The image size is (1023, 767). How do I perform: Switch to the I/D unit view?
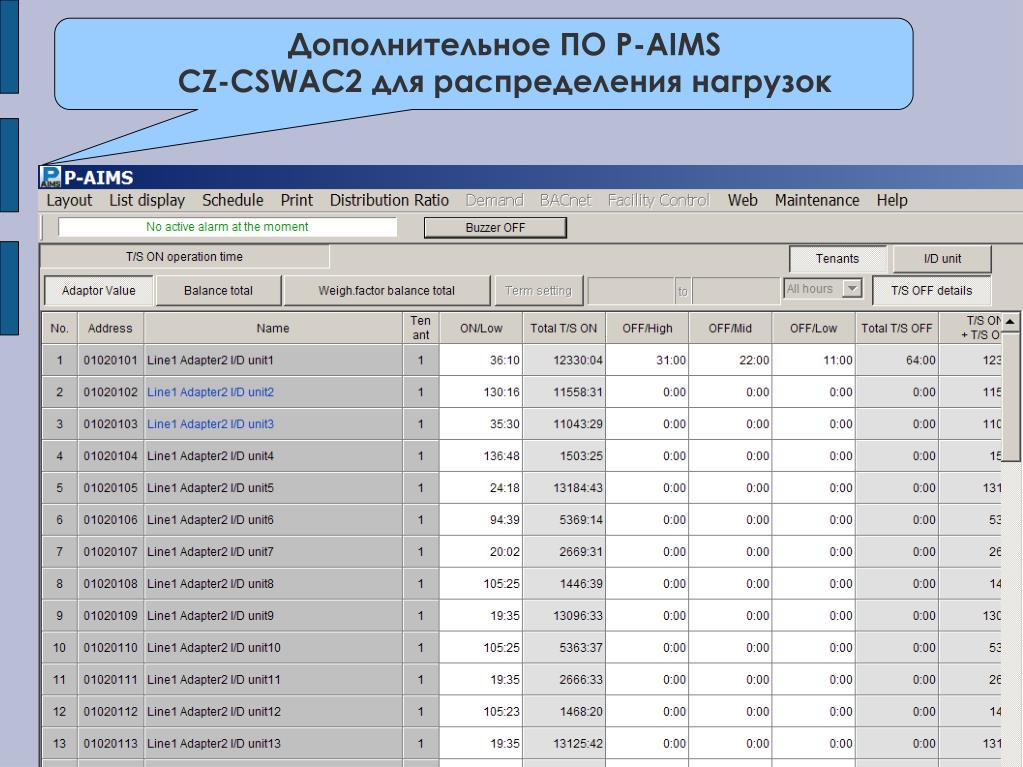point(942,259)
